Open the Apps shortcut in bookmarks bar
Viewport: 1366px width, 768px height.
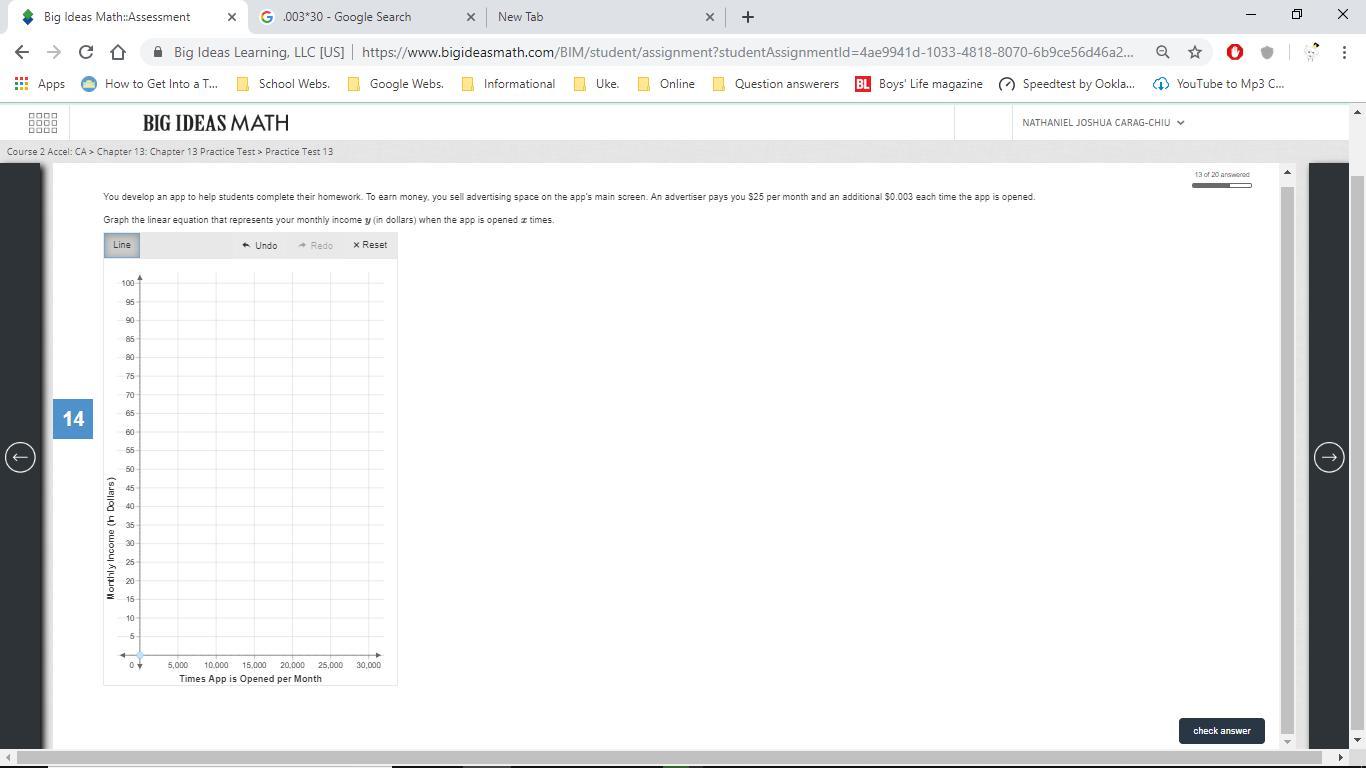40,84
